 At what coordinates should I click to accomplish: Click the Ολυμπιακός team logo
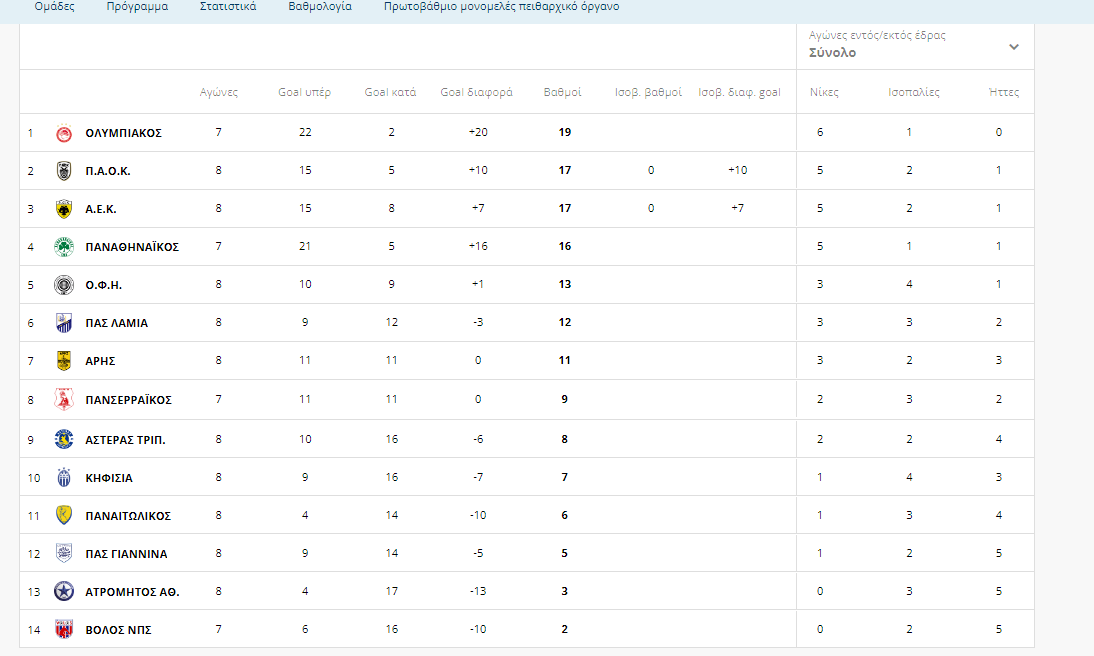[x=63, y=133]
